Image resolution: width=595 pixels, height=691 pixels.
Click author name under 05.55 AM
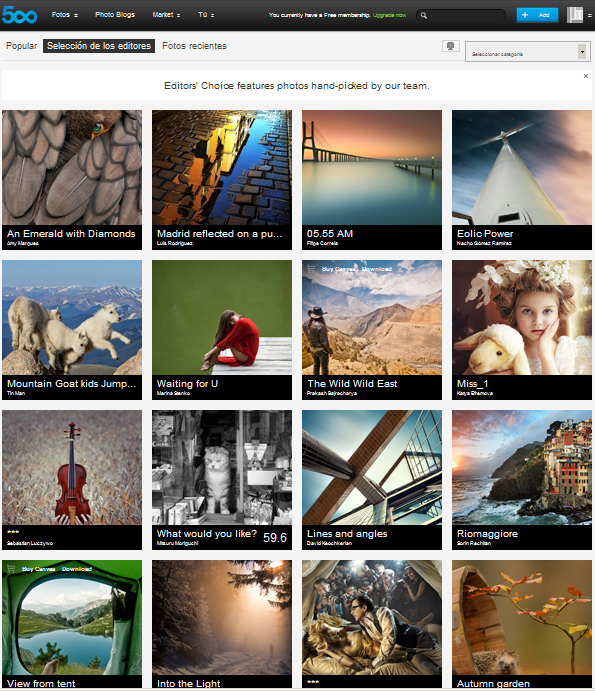click(x=322, y=243)
